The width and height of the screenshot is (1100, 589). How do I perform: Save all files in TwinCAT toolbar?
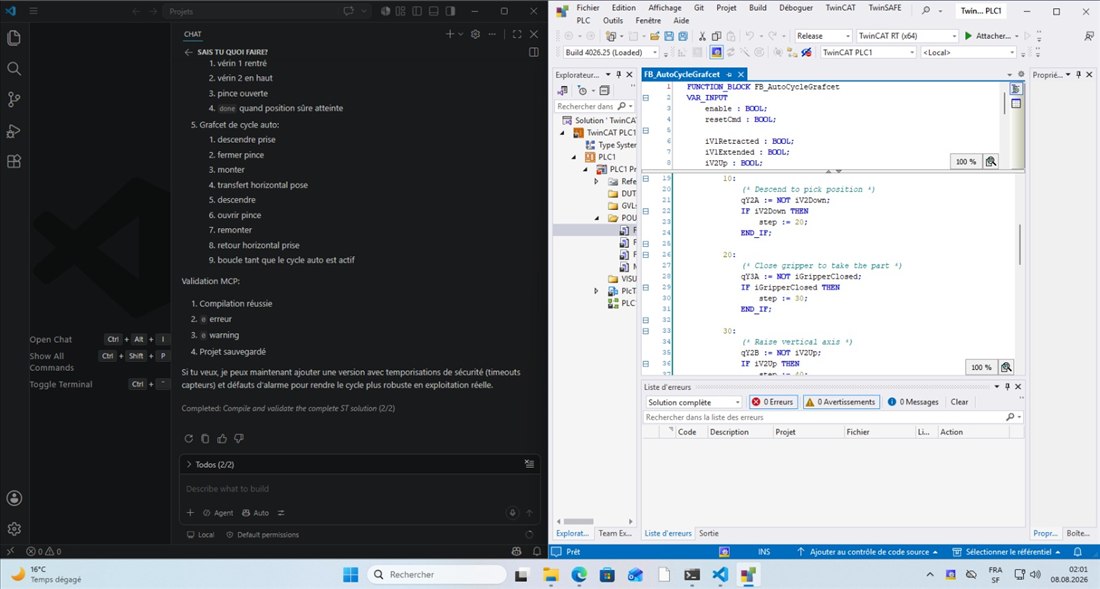[683, 36]
